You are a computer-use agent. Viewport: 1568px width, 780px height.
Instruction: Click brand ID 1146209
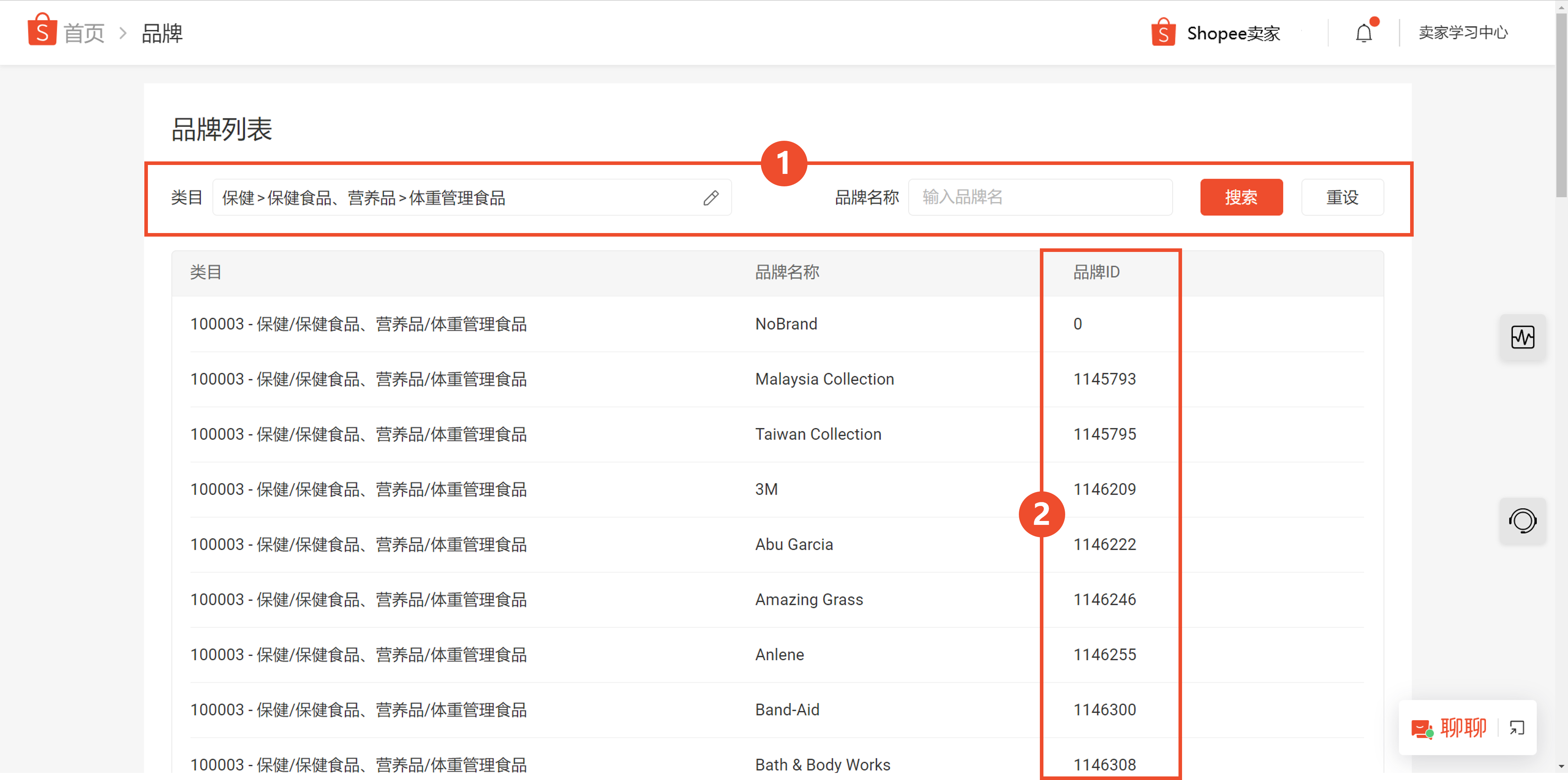pyautogui.click(x=1104, y=489)
